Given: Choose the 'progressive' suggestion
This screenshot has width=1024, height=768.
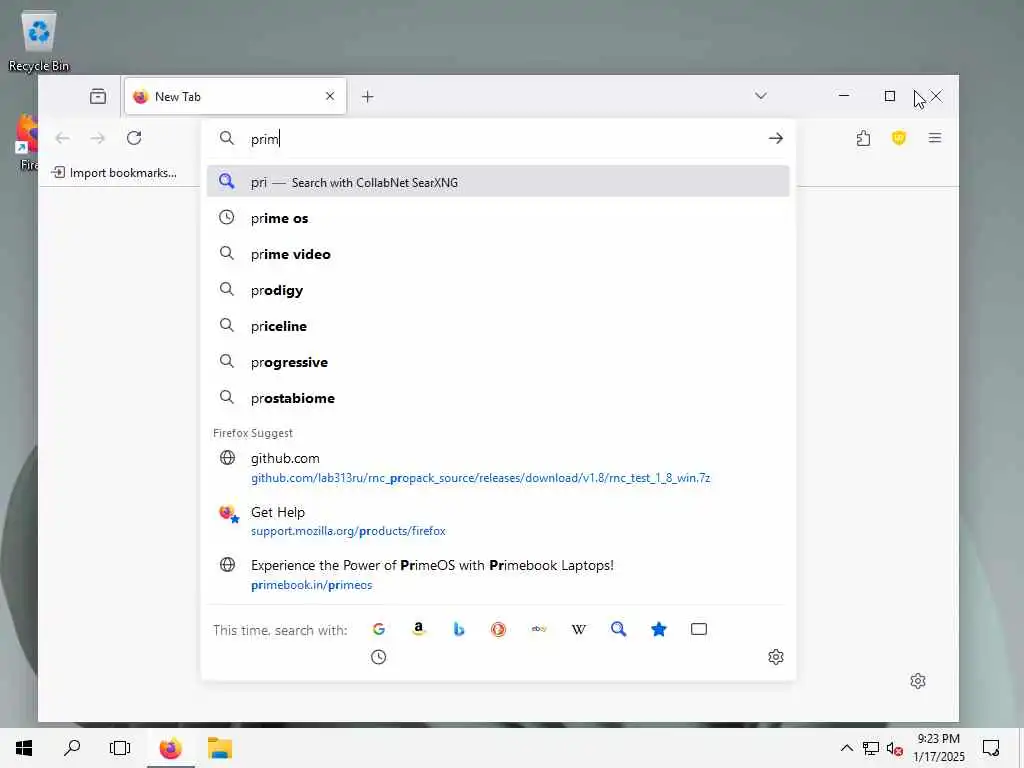Looking at the screenshot, I should 498,362.
